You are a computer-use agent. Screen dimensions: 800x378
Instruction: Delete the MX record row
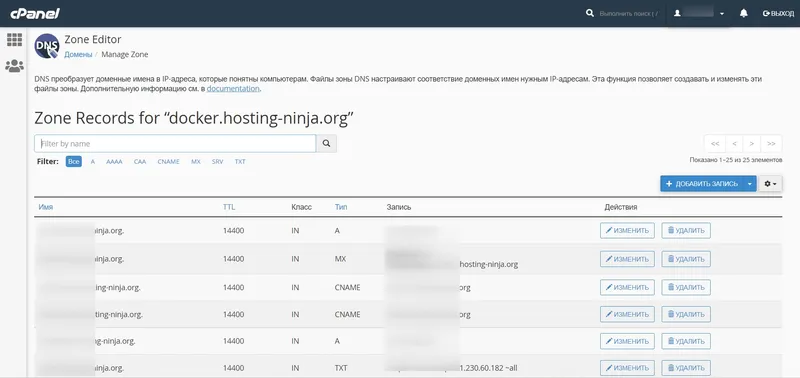point(686,259)
